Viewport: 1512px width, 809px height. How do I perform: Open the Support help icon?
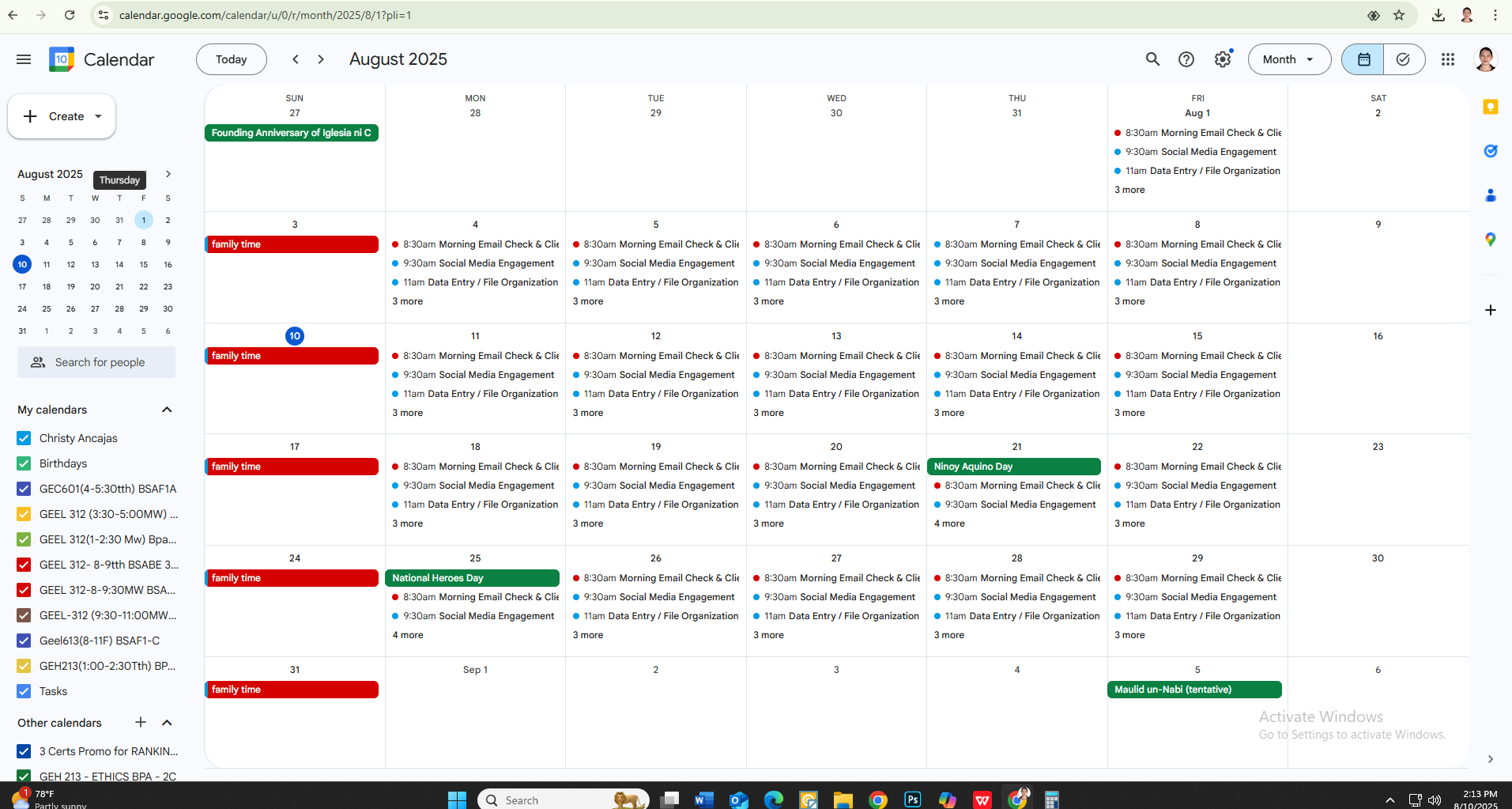coord(1186,59)
